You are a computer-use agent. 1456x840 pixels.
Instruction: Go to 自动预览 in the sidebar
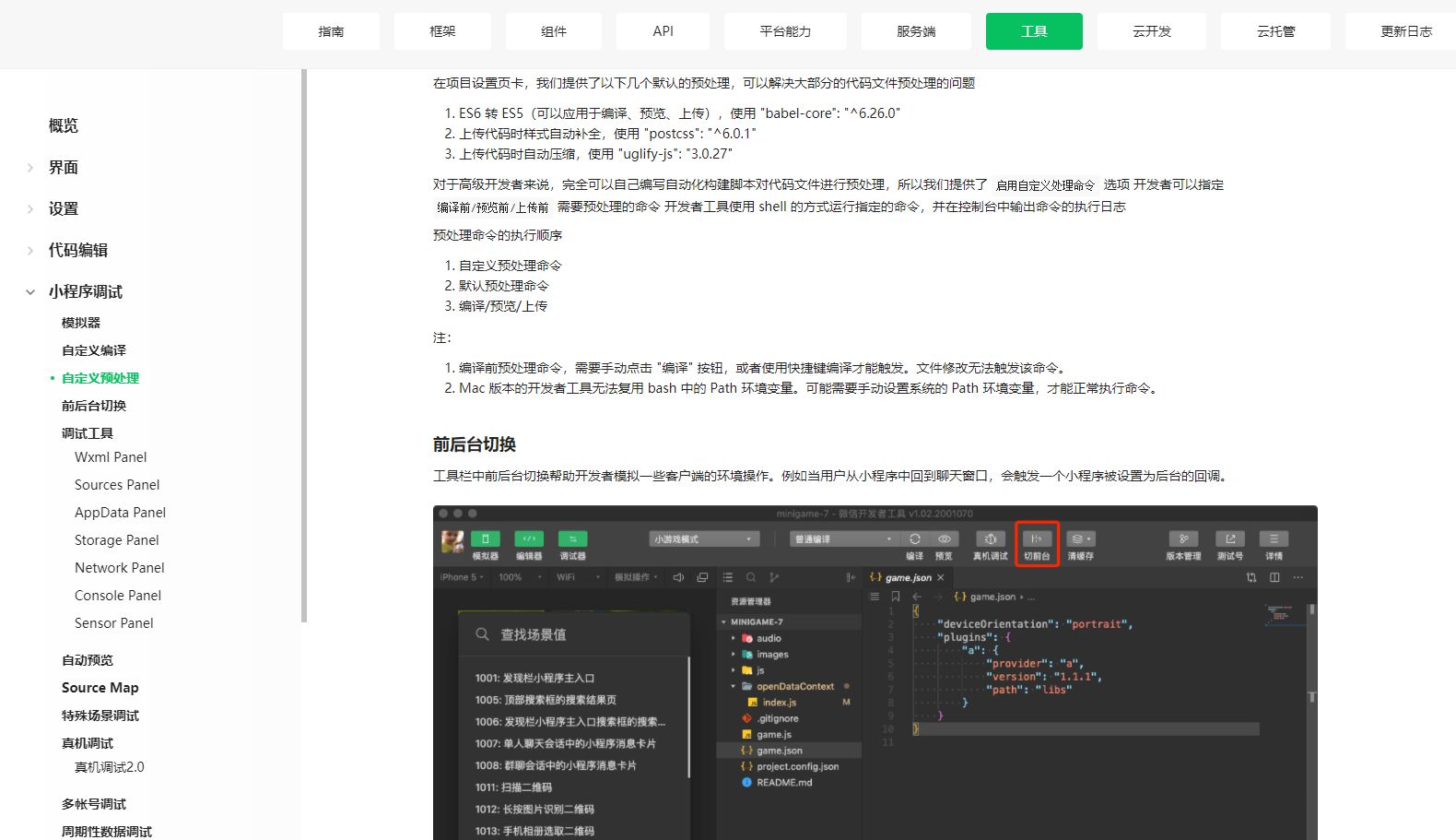click(x=88, y=660)
